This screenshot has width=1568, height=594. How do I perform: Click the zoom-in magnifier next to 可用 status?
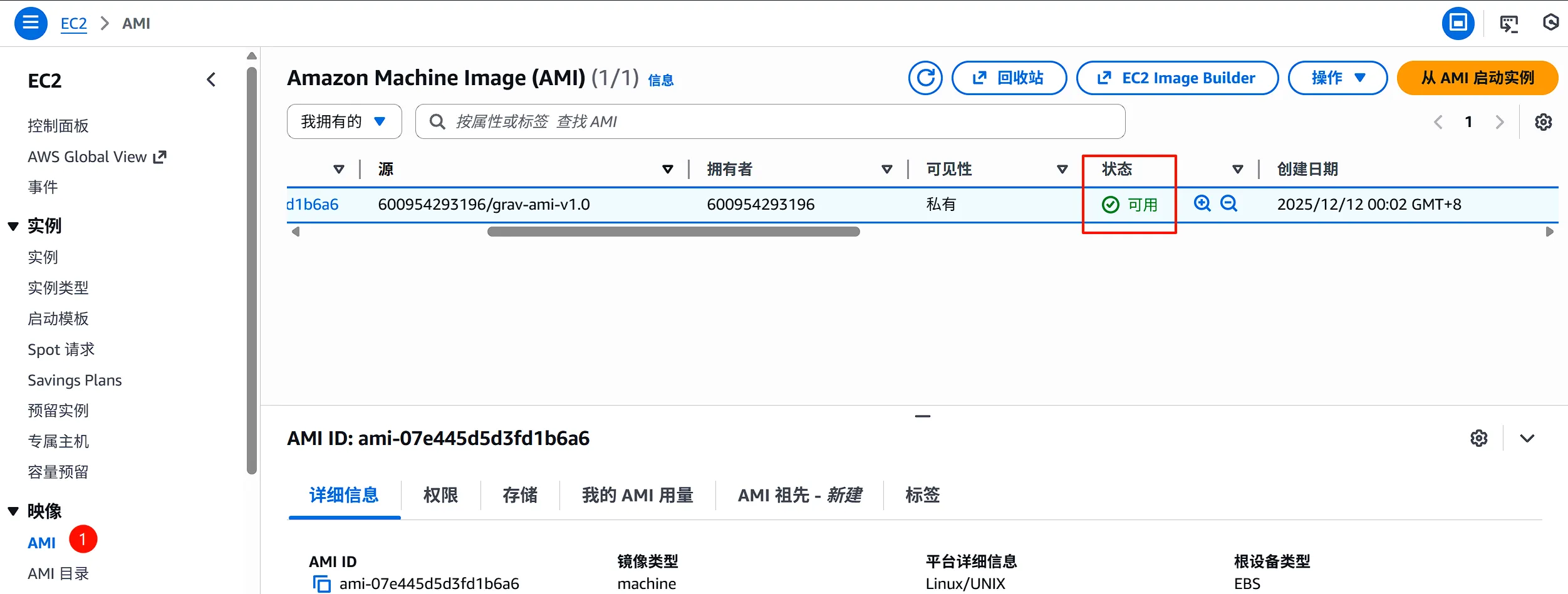[1202, 203]
